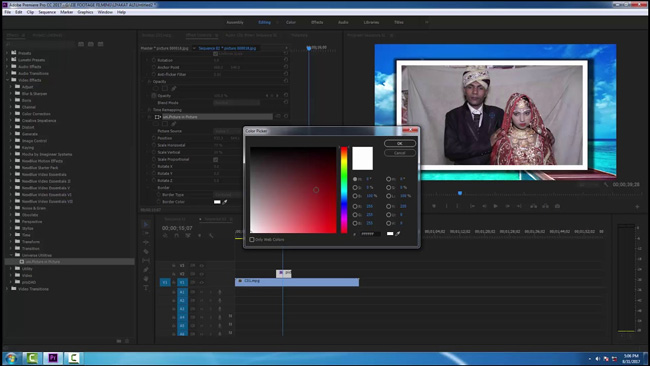This screenshot has height=366, width=650.
Task: Open Premiere Pro from the Windows taskbar
Action: click(53, 358)
